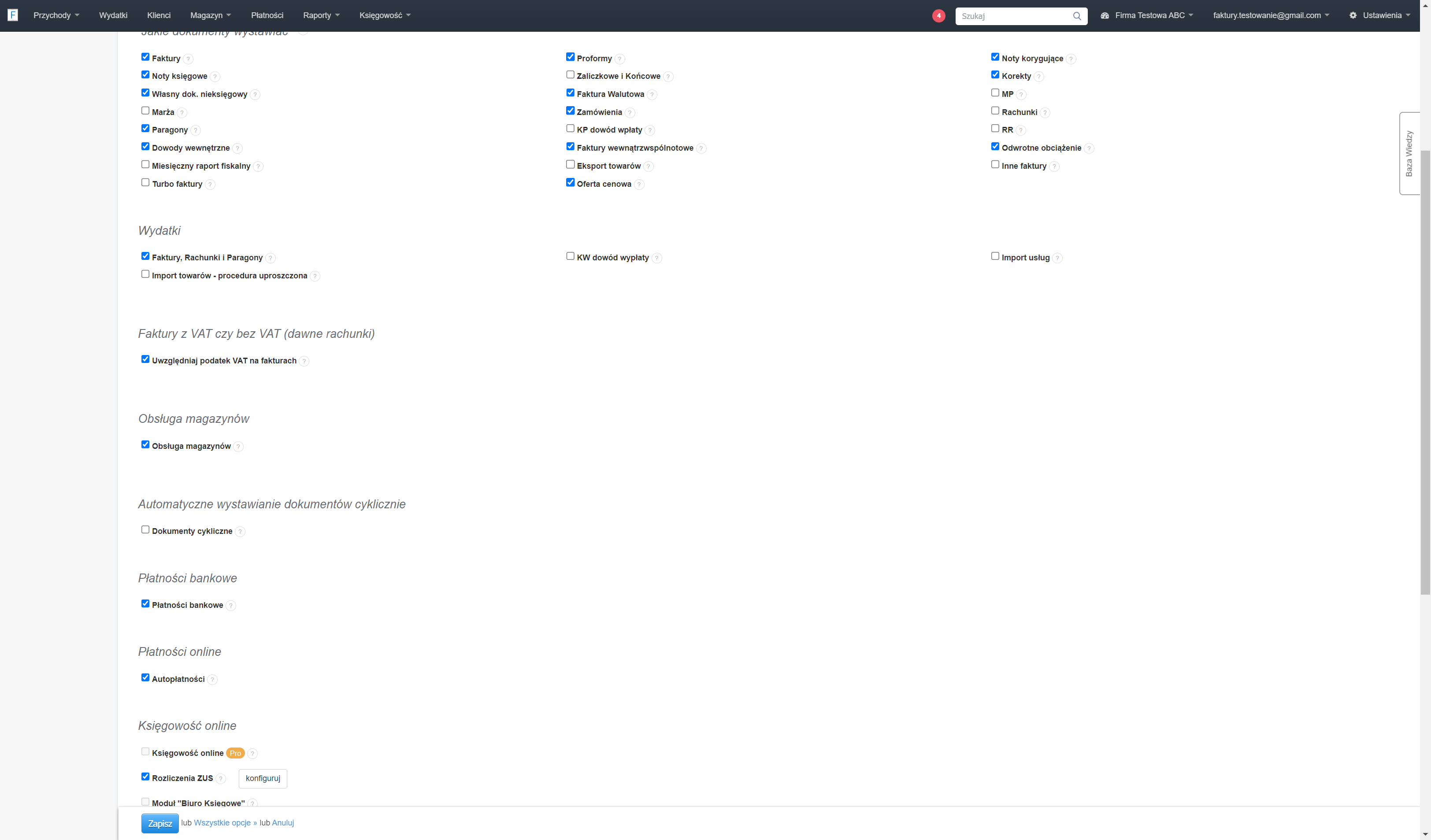Enable the Rachunki checkbox
1431x840 pixels.
click(x=995, y=111)
